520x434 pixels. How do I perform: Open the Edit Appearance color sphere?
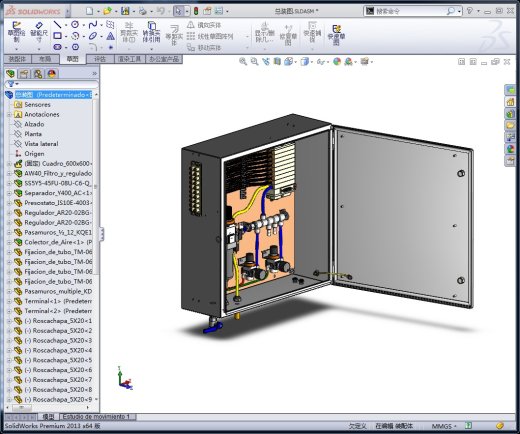[337, 62]
